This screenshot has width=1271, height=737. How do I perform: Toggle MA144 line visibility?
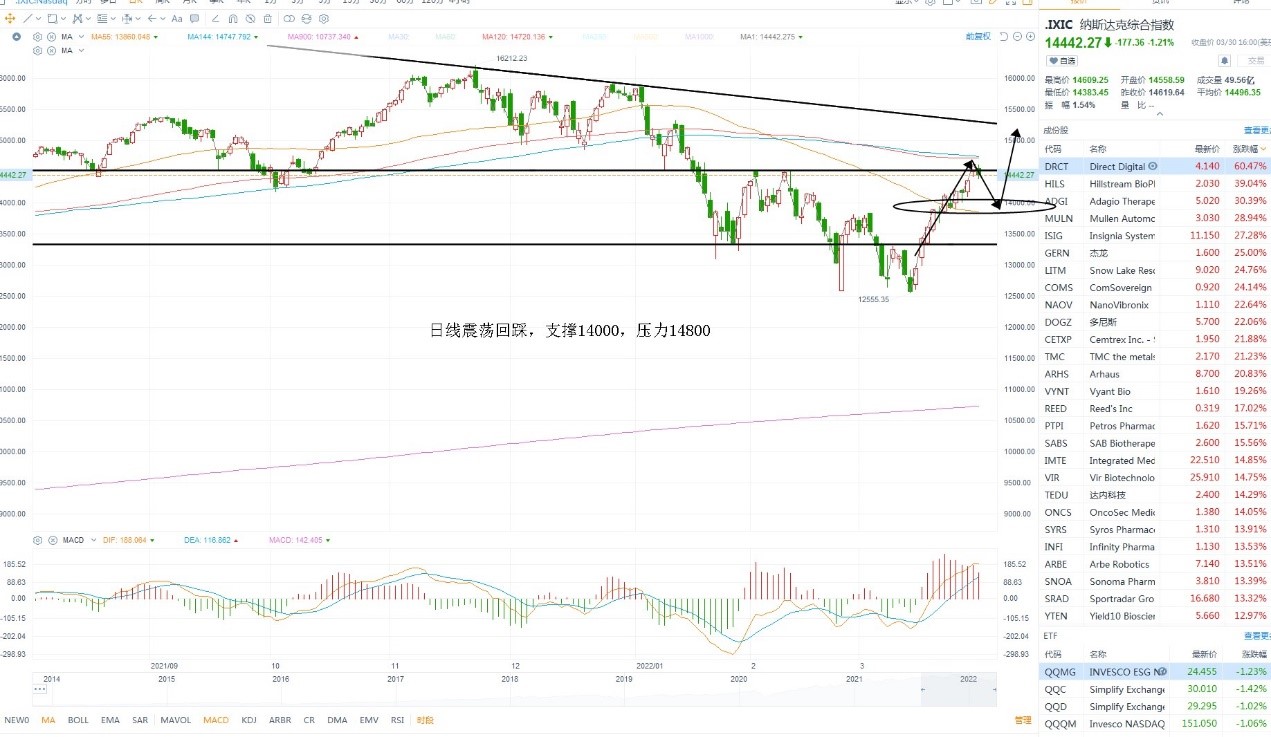(x=221, y=37)
